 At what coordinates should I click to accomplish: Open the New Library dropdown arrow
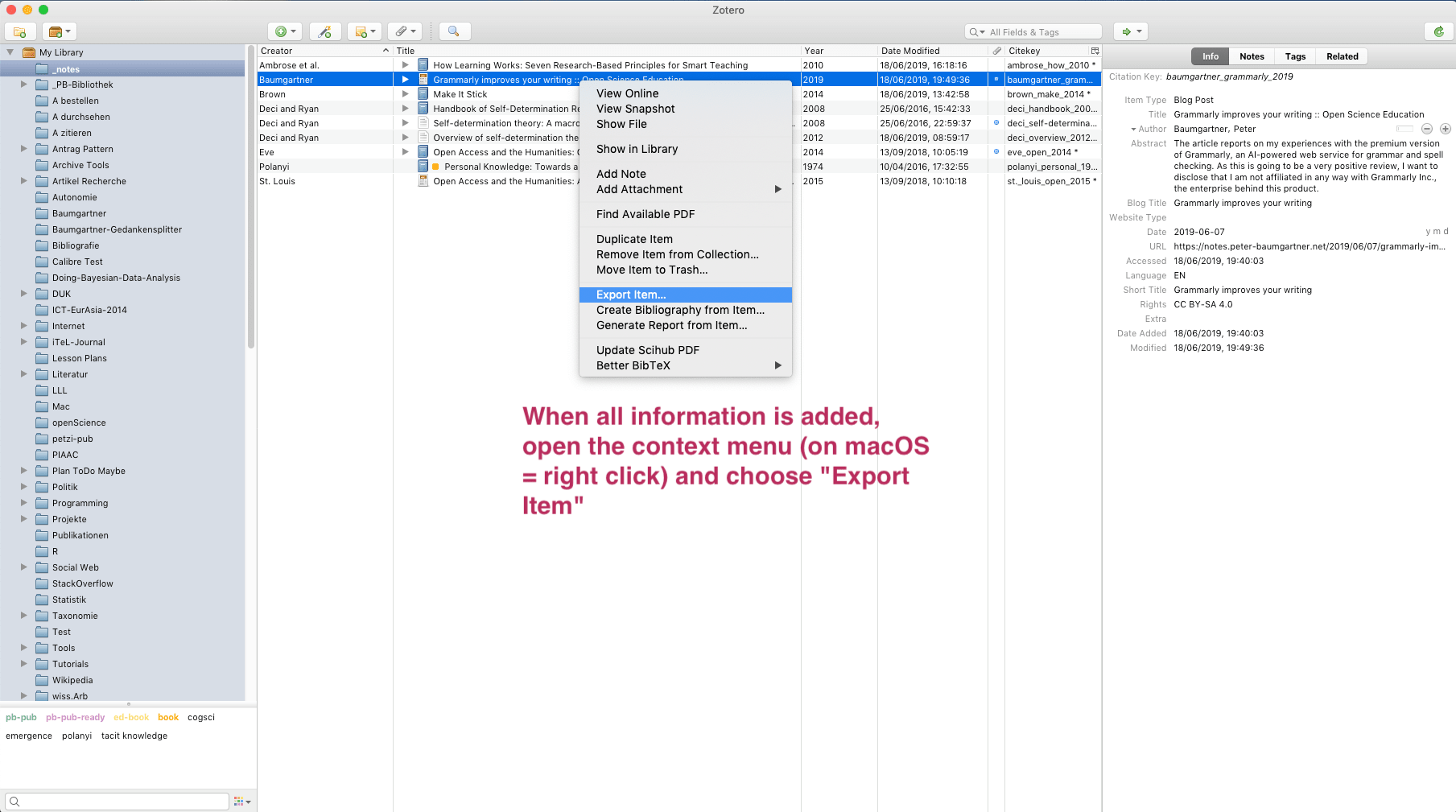tap(68, 31)
